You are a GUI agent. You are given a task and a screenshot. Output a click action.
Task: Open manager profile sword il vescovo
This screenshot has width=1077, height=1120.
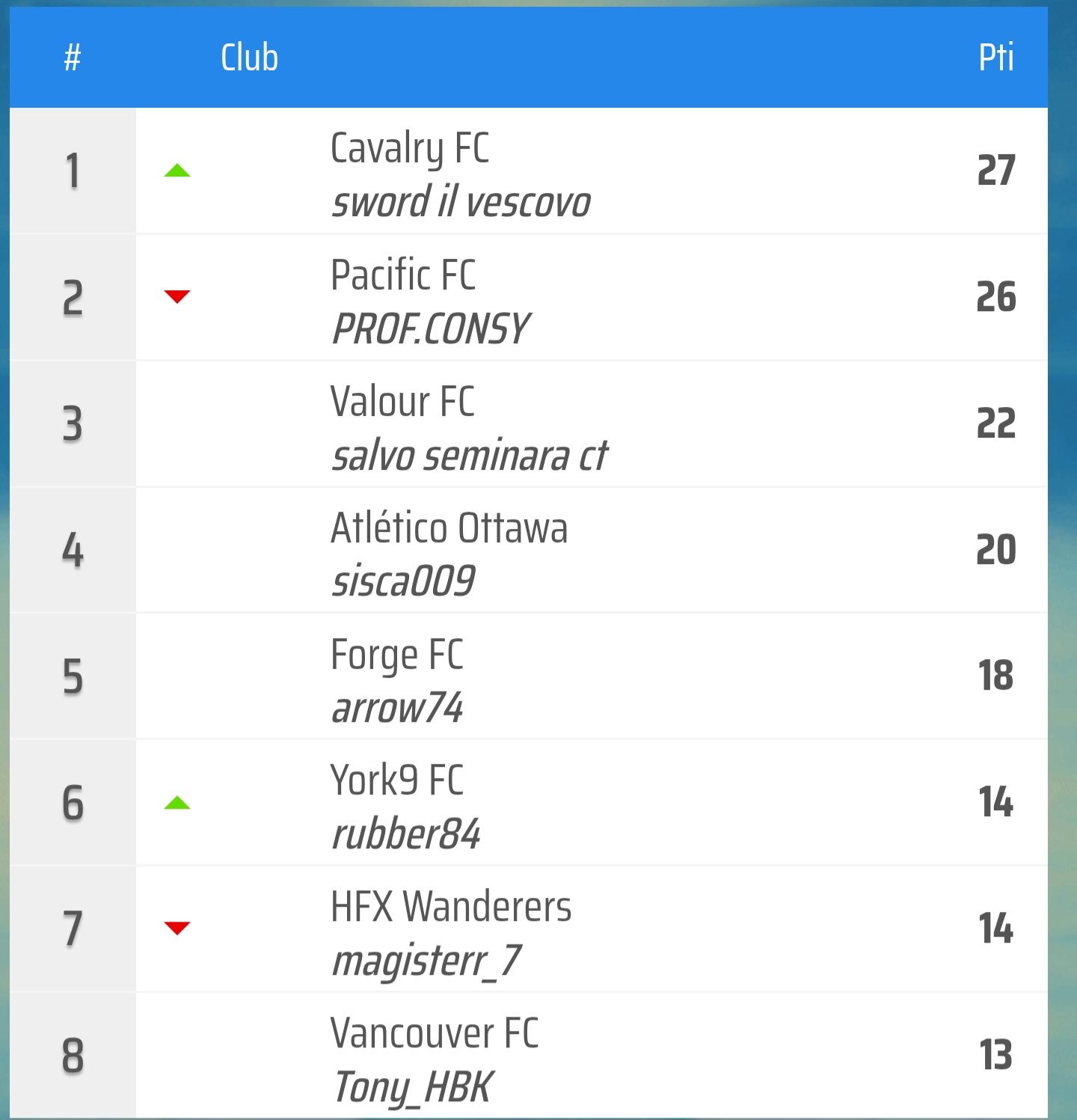(x=461, y=203)
